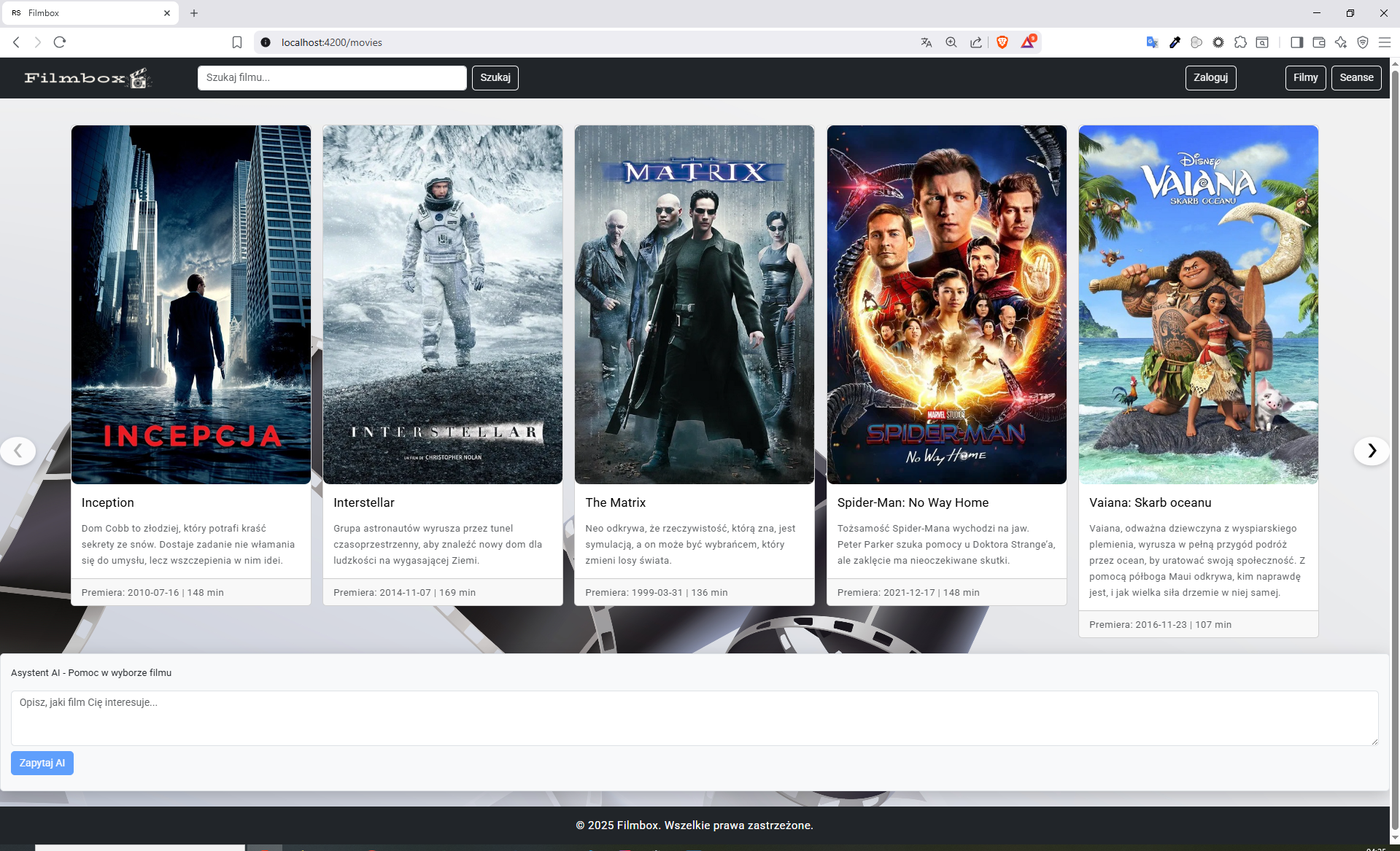Image resolution: width=1400 pixels, height=851 pixels.
Task: Click Premiera: 2010-07-16 | 148 min text
Action: point(152,592)
